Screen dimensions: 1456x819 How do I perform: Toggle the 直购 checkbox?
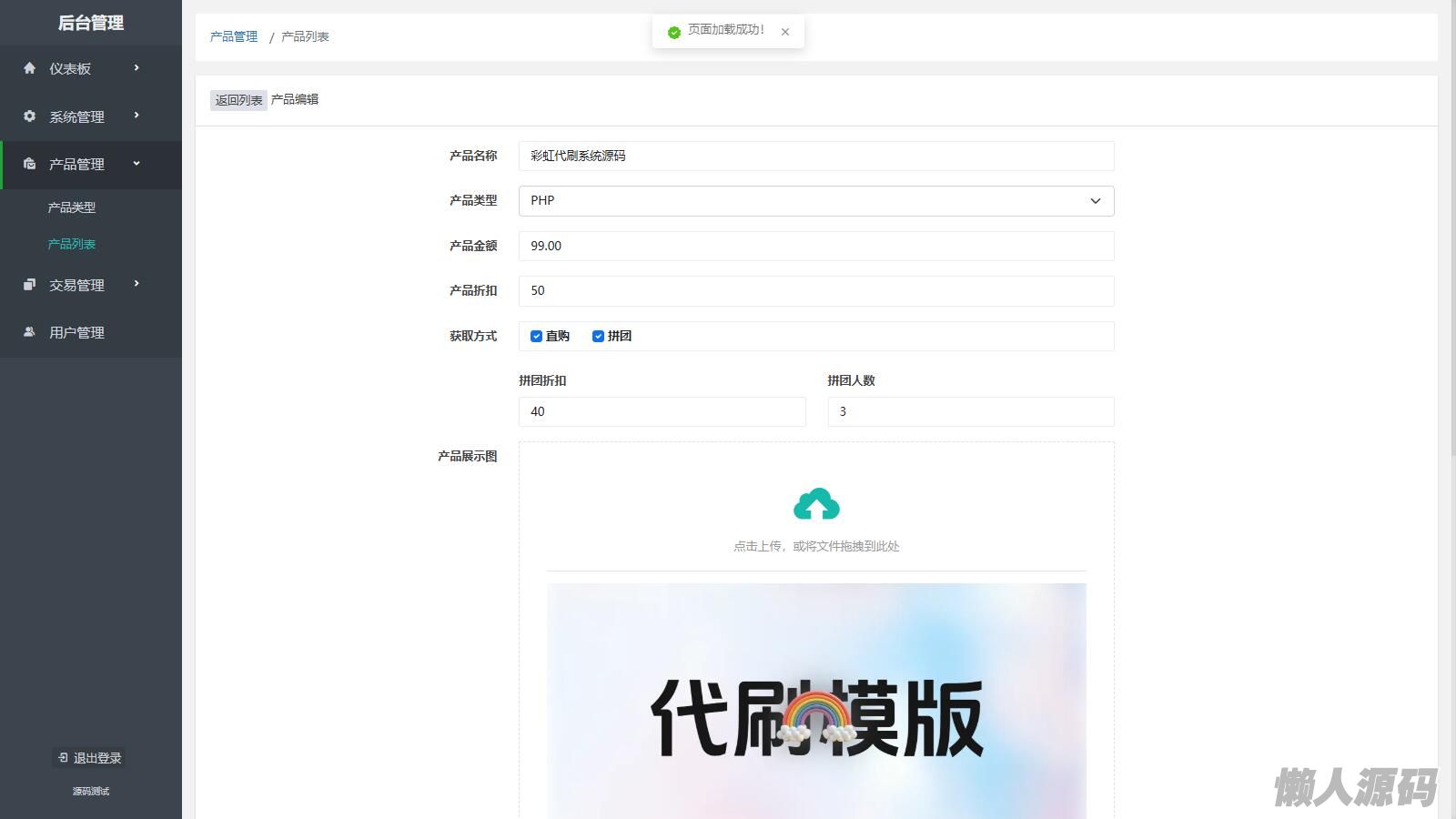tap(536, 337)
